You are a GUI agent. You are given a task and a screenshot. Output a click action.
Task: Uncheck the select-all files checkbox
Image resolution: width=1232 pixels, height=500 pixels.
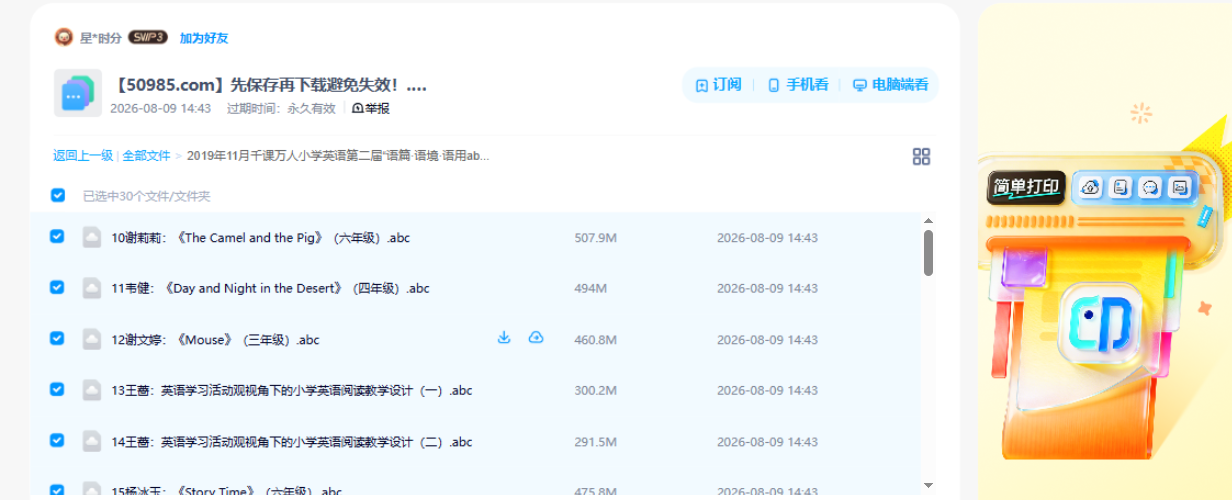[x=58, y=195]
